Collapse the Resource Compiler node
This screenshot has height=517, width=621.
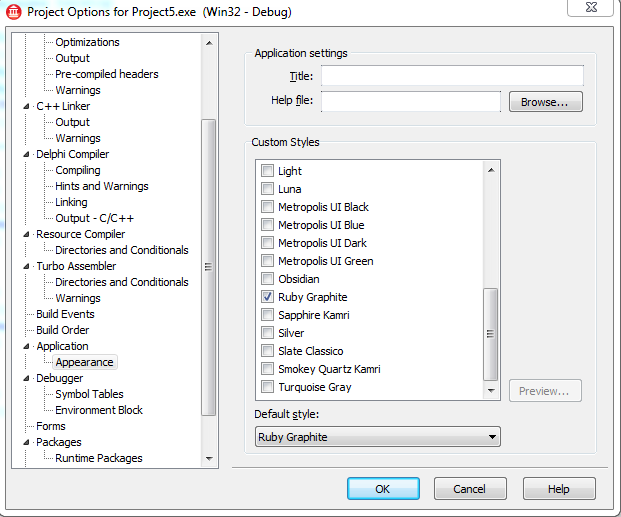pos(26,234)
